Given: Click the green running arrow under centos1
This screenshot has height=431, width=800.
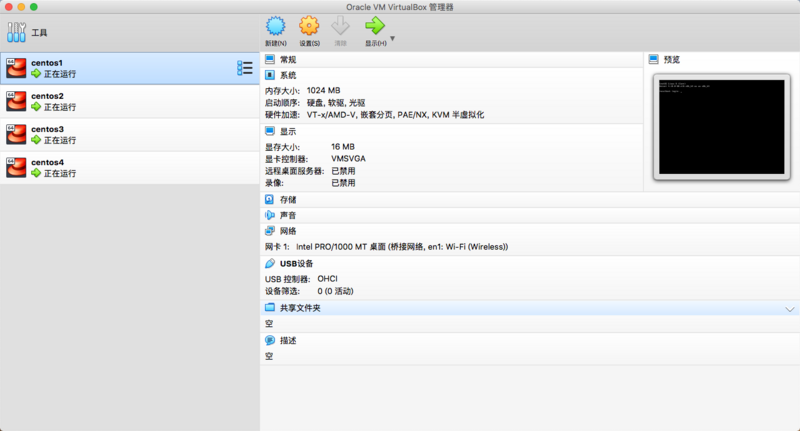Looking at the screenshot, I should [x=36, y=74].
